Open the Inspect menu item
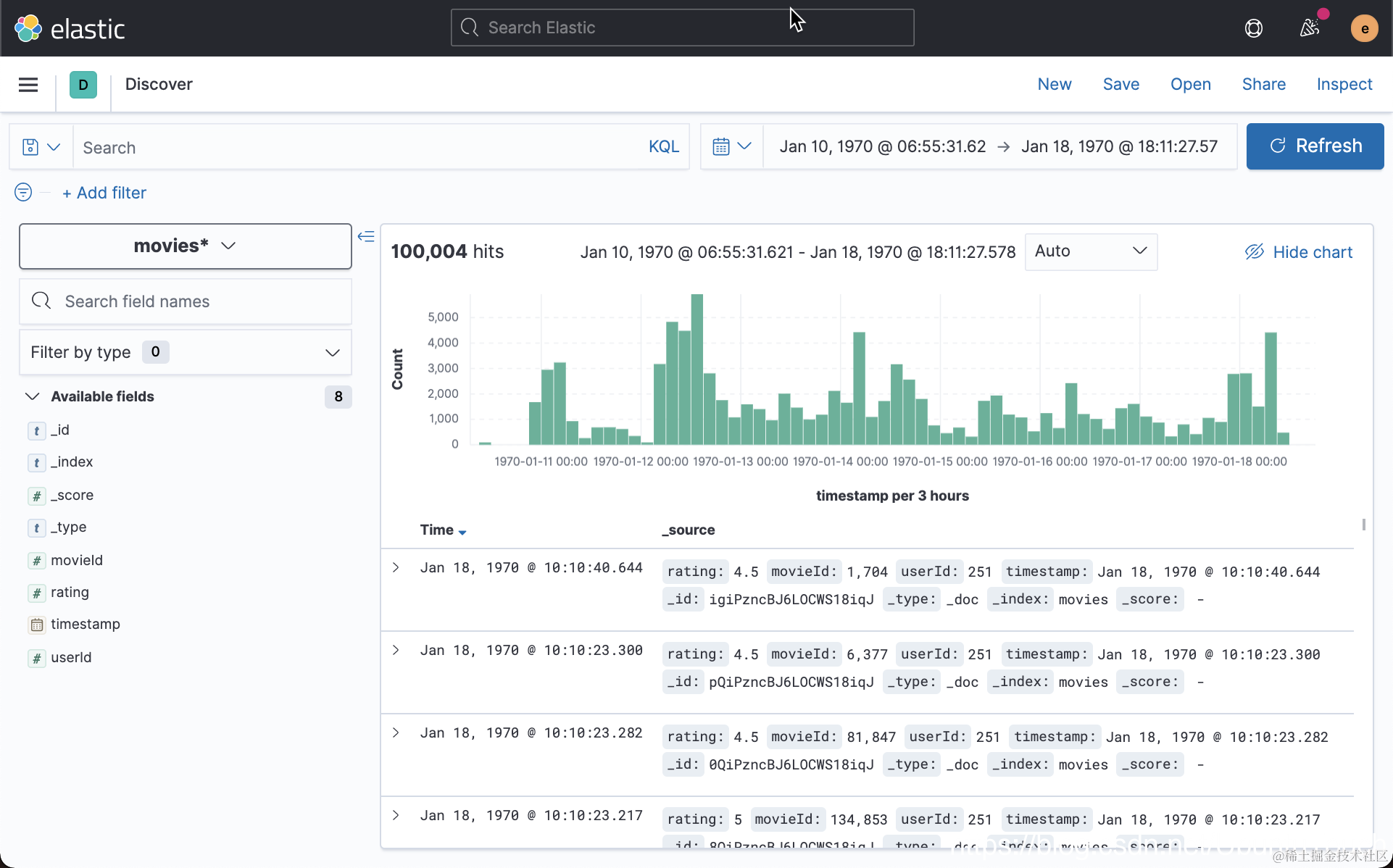This screenshot has width=1393, height=868. pyautogui.click(x=1344, y=84)
